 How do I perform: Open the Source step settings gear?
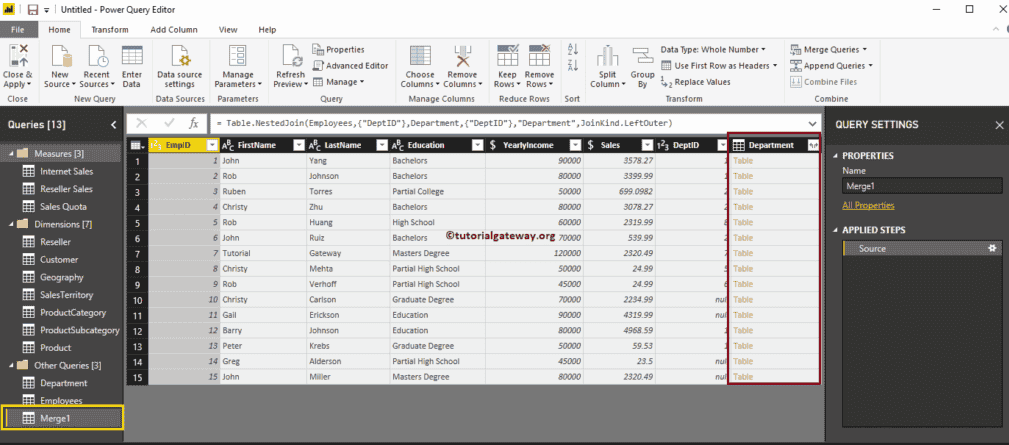[992, 248]
